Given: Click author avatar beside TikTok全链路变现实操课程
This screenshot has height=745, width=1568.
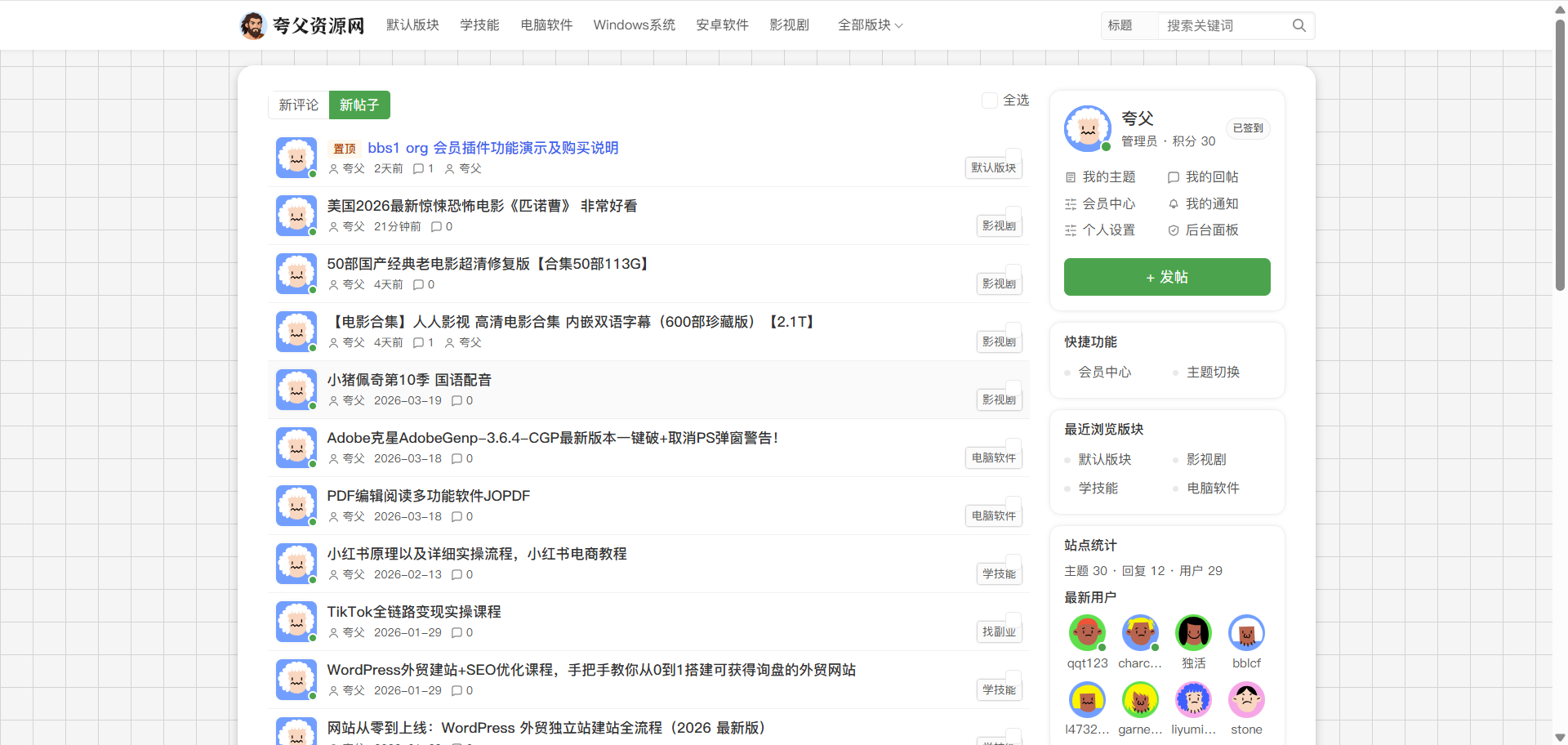Looking at the screenshot, I should point(296,622).
